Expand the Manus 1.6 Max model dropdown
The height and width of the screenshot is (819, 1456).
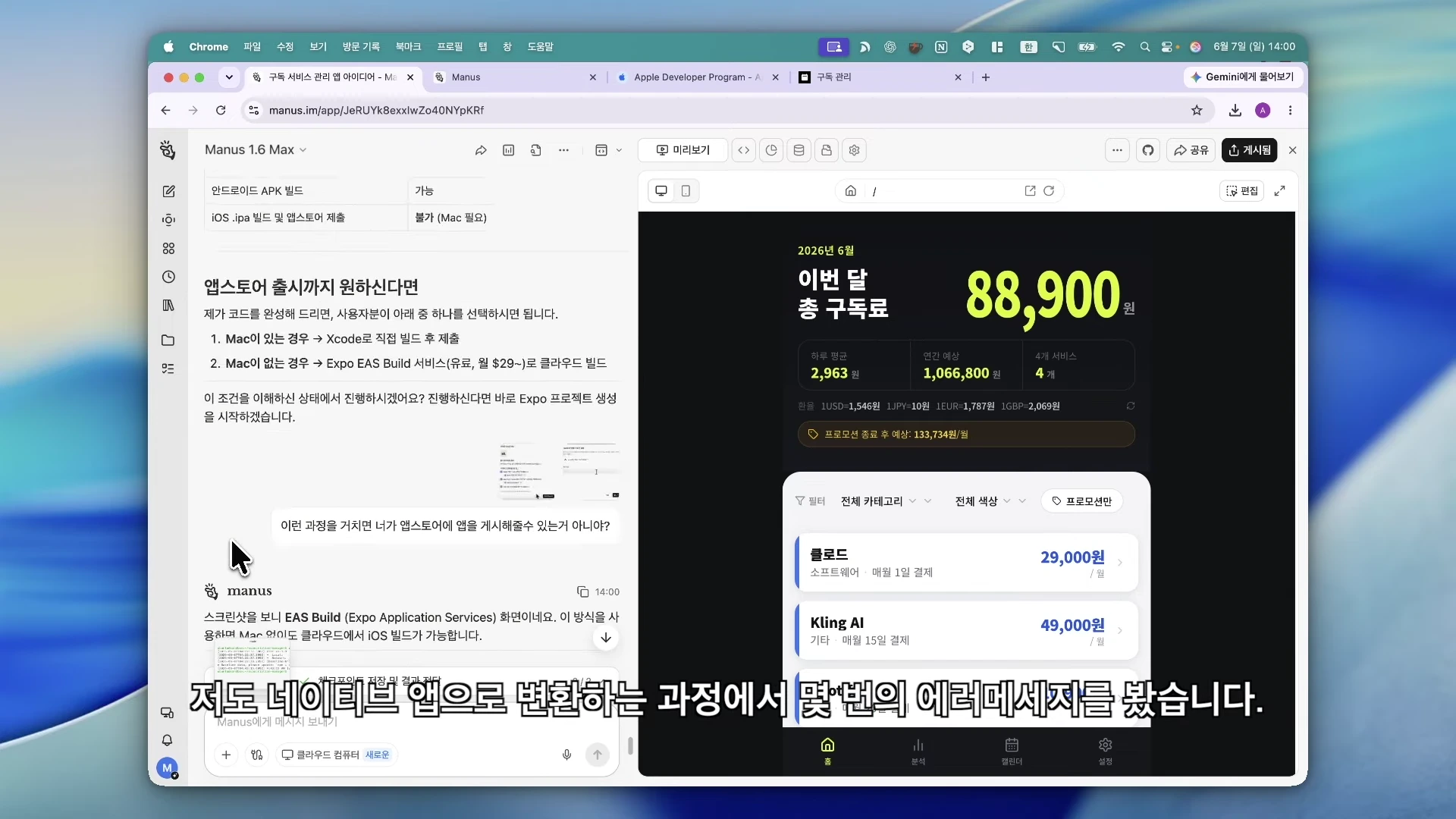click(256, 150)
